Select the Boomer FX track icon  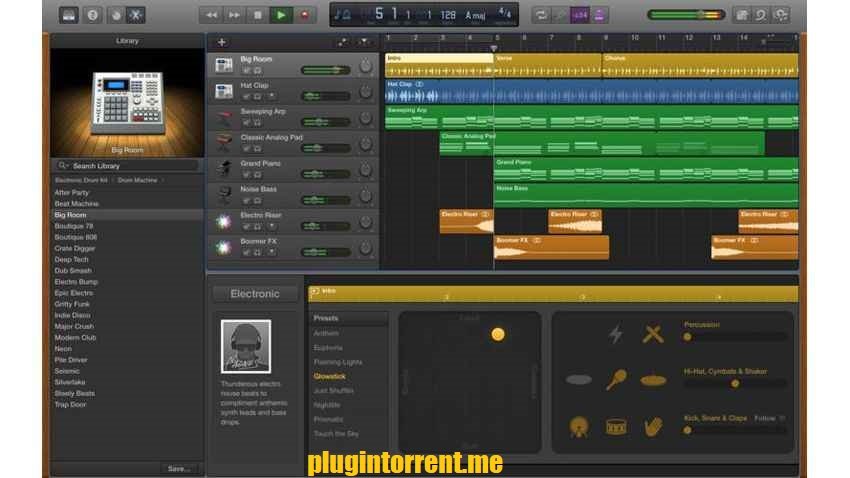(x=223, y=248)
